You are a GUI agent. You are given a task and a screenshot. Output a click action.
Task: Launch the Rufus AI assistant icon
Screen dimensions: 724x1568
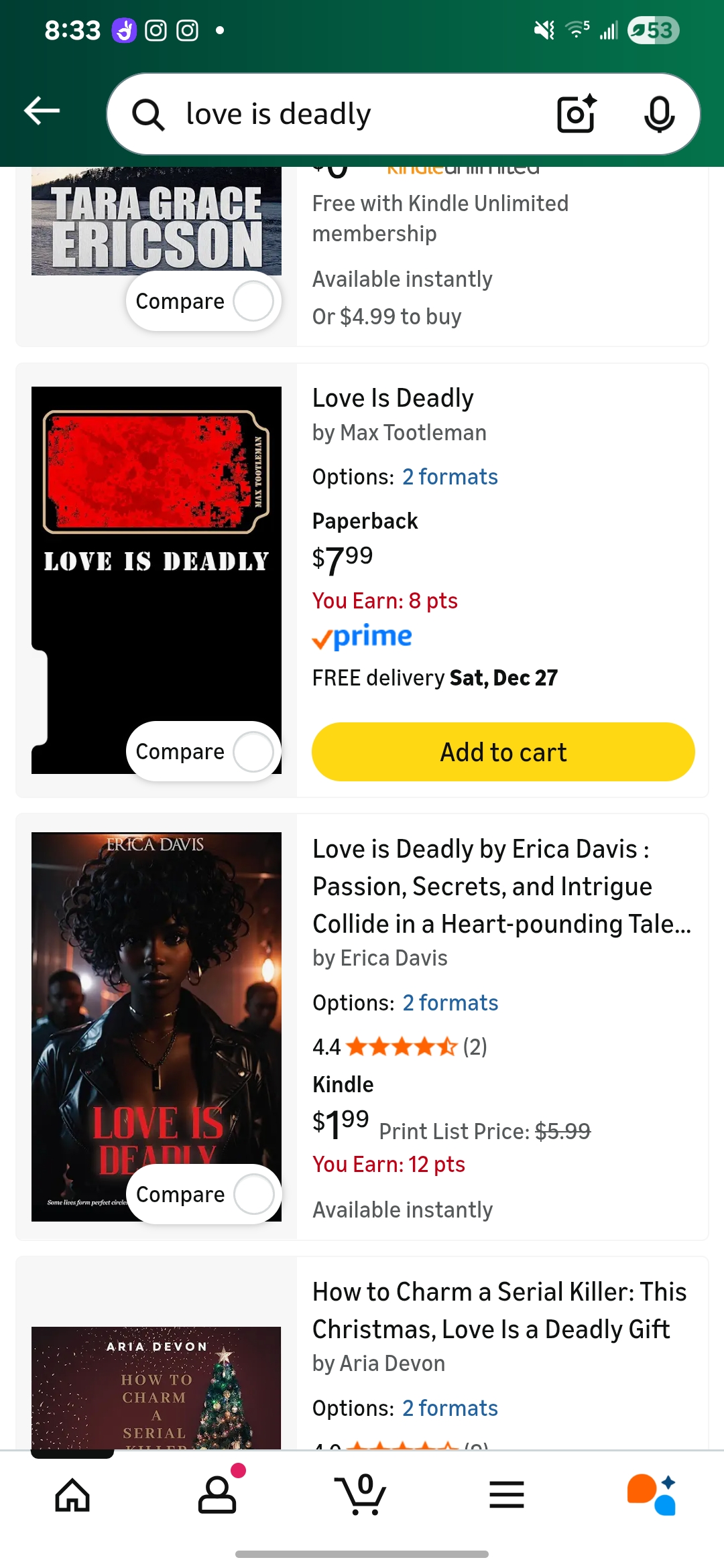pyautogui.click(x=652, y=1495)
